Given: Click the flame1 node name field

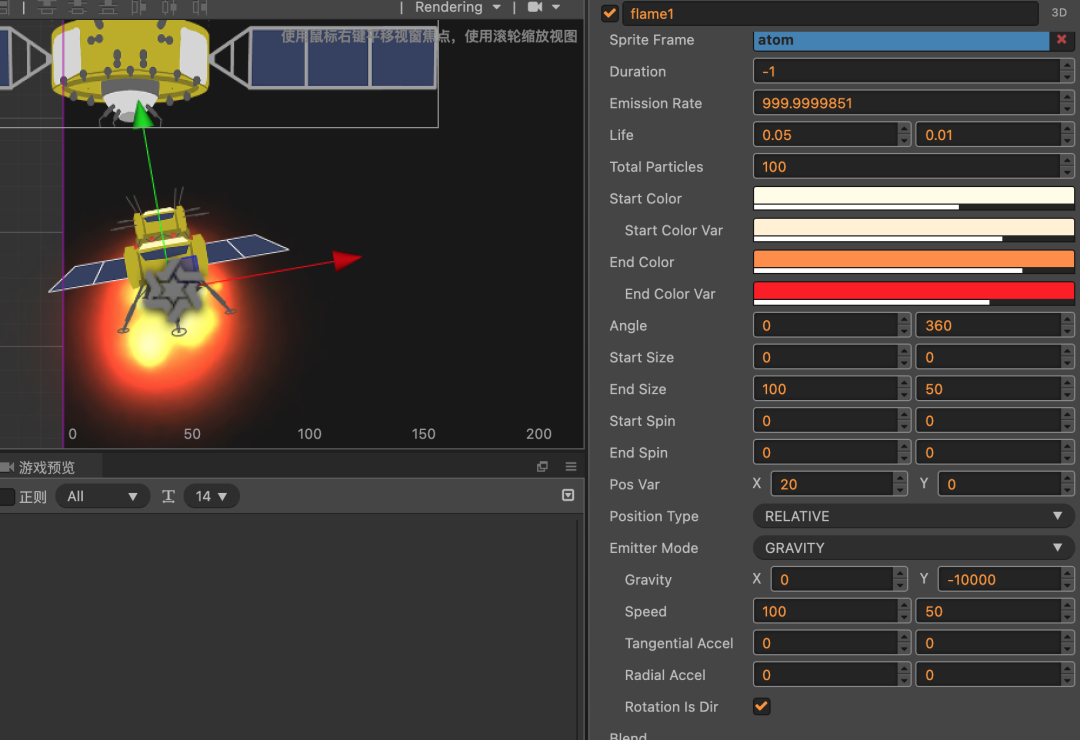Looking at the screenshot, I should [830, 13].
